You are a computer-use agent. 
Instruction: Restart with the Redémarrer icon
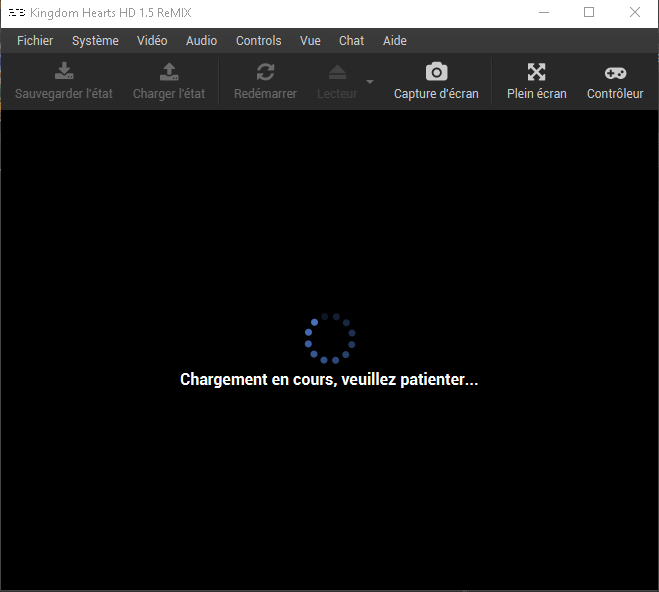point(265,71)
